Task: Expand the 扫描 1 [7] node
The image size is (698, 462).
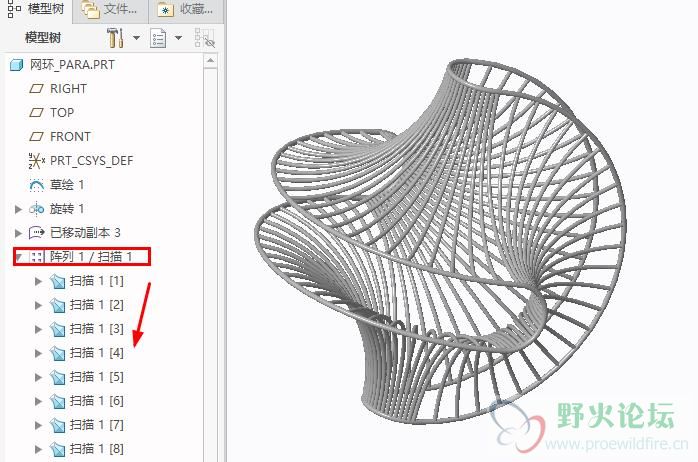Action: coord(38,426)
